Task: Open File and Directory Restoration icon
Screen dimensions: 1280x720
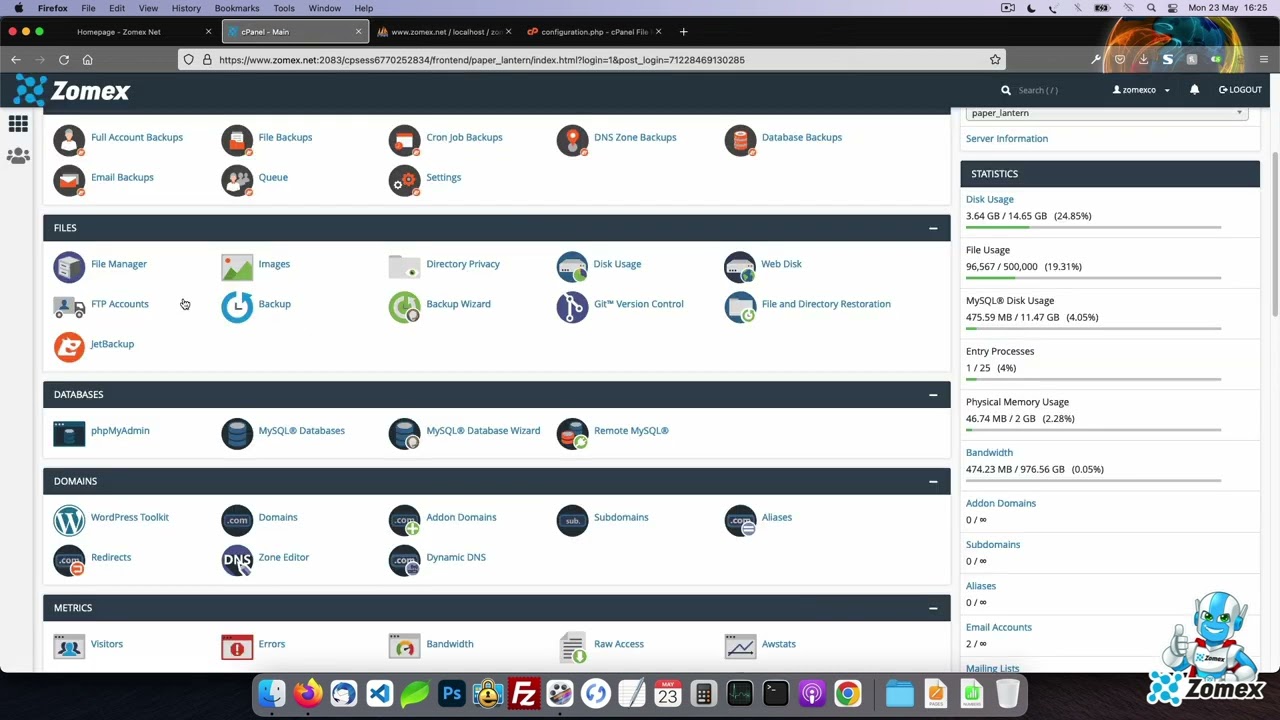Action: pos(740,307)
